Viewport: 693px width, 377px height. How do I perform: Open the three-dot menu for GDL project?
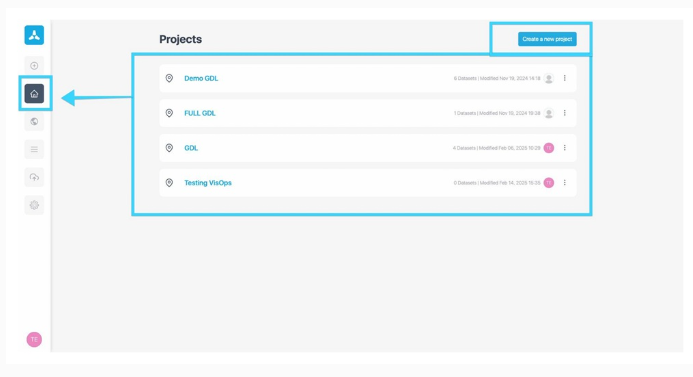[564, 148]
